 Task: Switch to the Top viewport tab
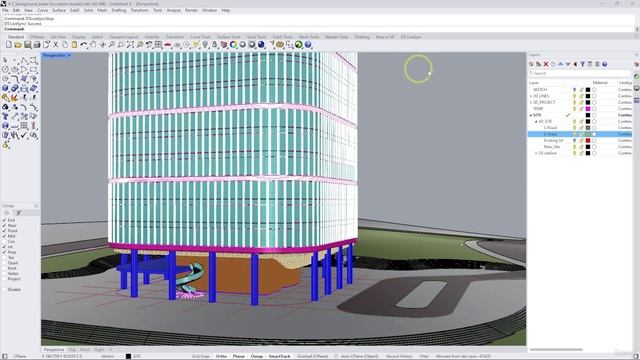click(x=72, y=350)
